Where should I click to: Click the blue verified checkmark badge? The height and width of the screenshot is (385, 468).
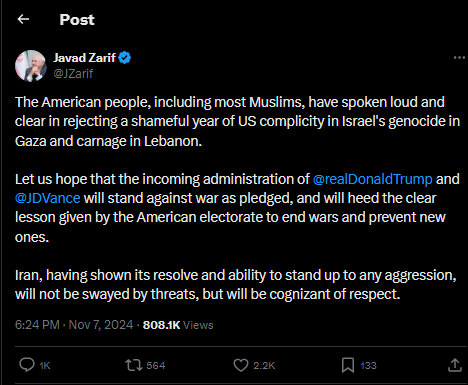pyautogui.click(x=125, y=58)
